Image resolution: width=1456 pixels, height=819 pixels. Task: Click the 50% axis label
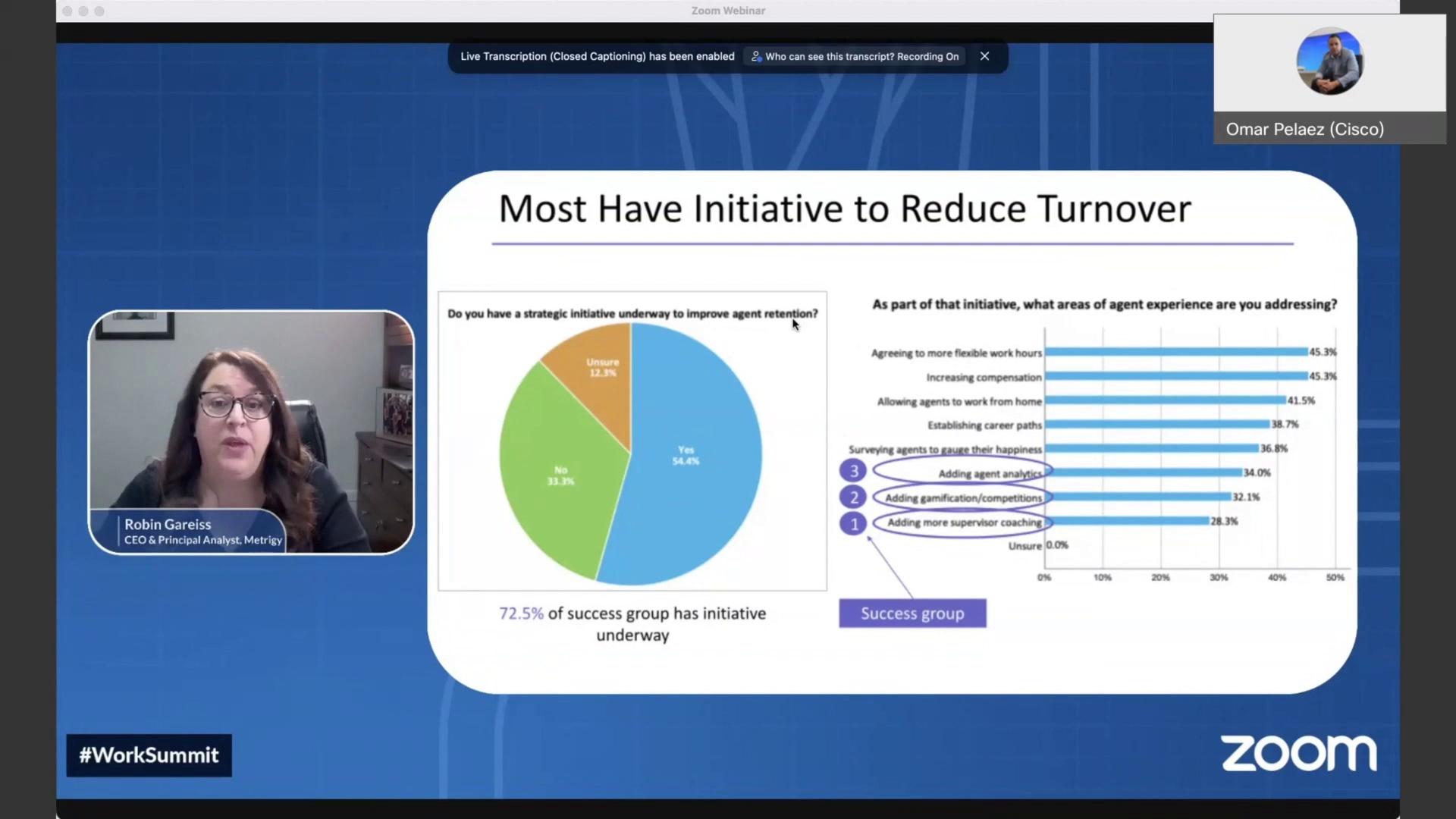1335,578
